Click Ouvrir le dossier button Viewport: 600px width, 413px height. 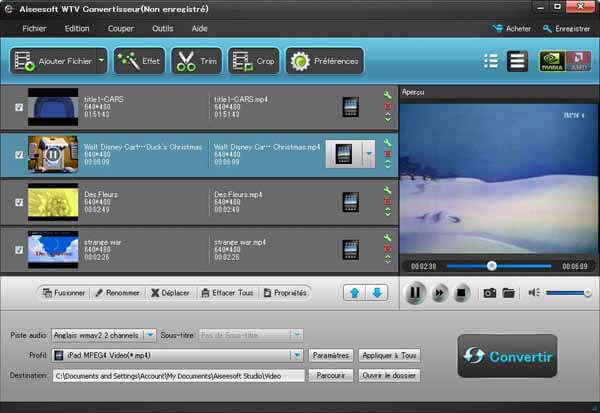[389, 376]
